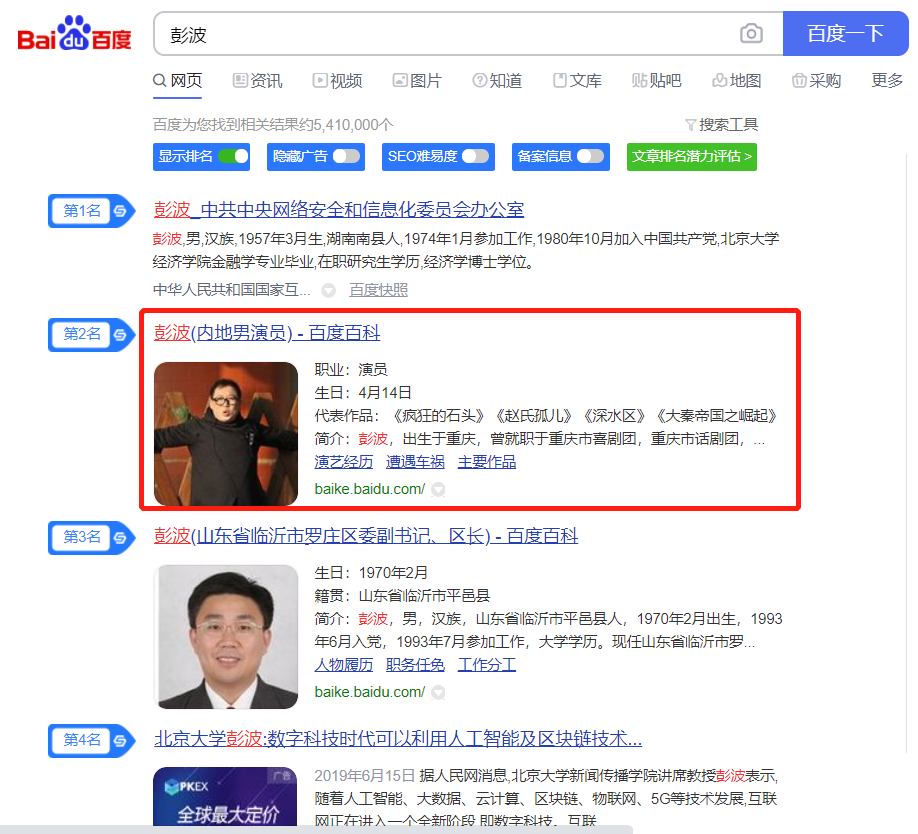Switch to the 视频 tab
Screen dimensions: 918x834
click(337, 80)
